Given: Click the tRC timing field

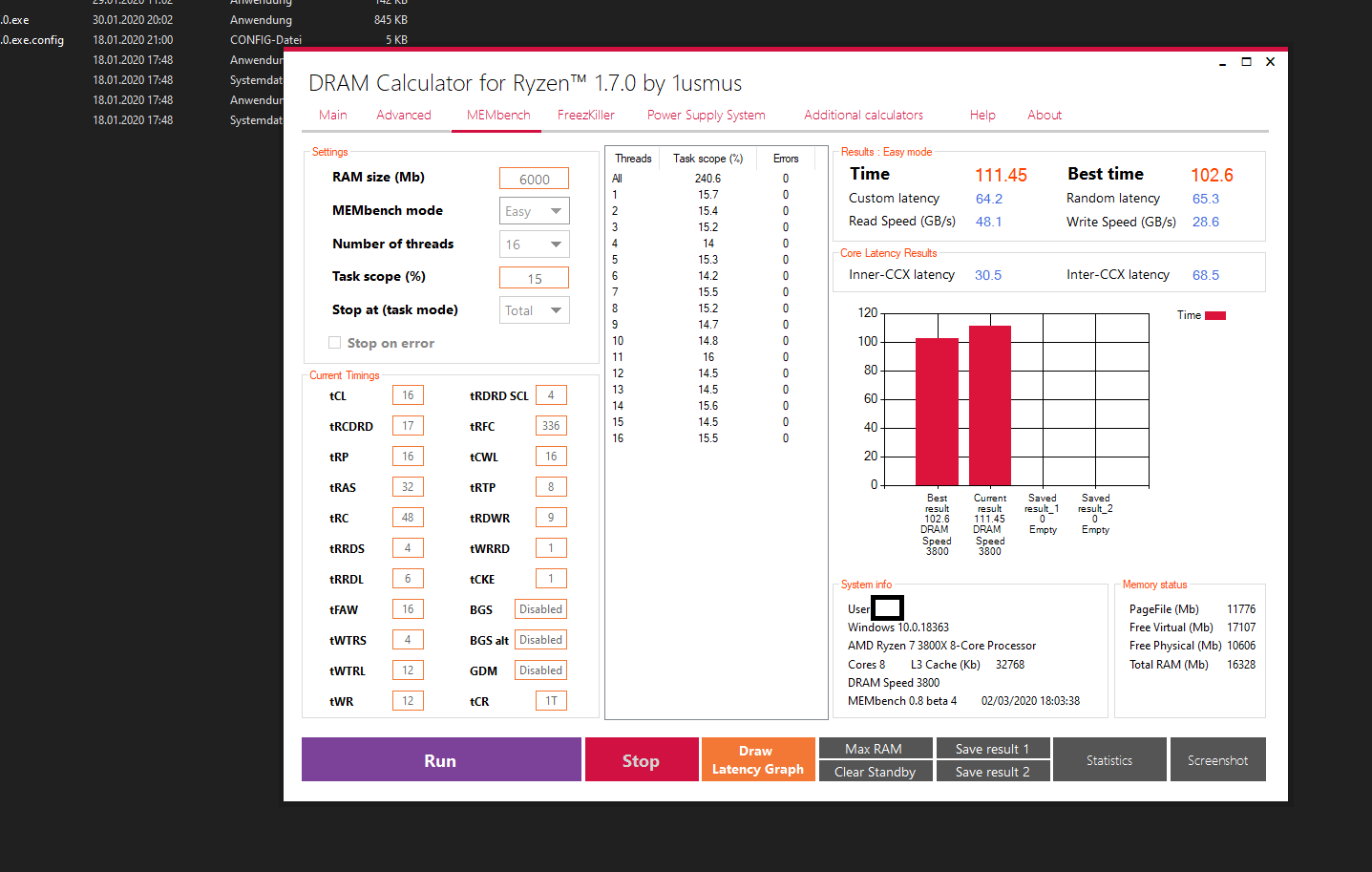Looking at the screenshot, I should tap(408, 518).
